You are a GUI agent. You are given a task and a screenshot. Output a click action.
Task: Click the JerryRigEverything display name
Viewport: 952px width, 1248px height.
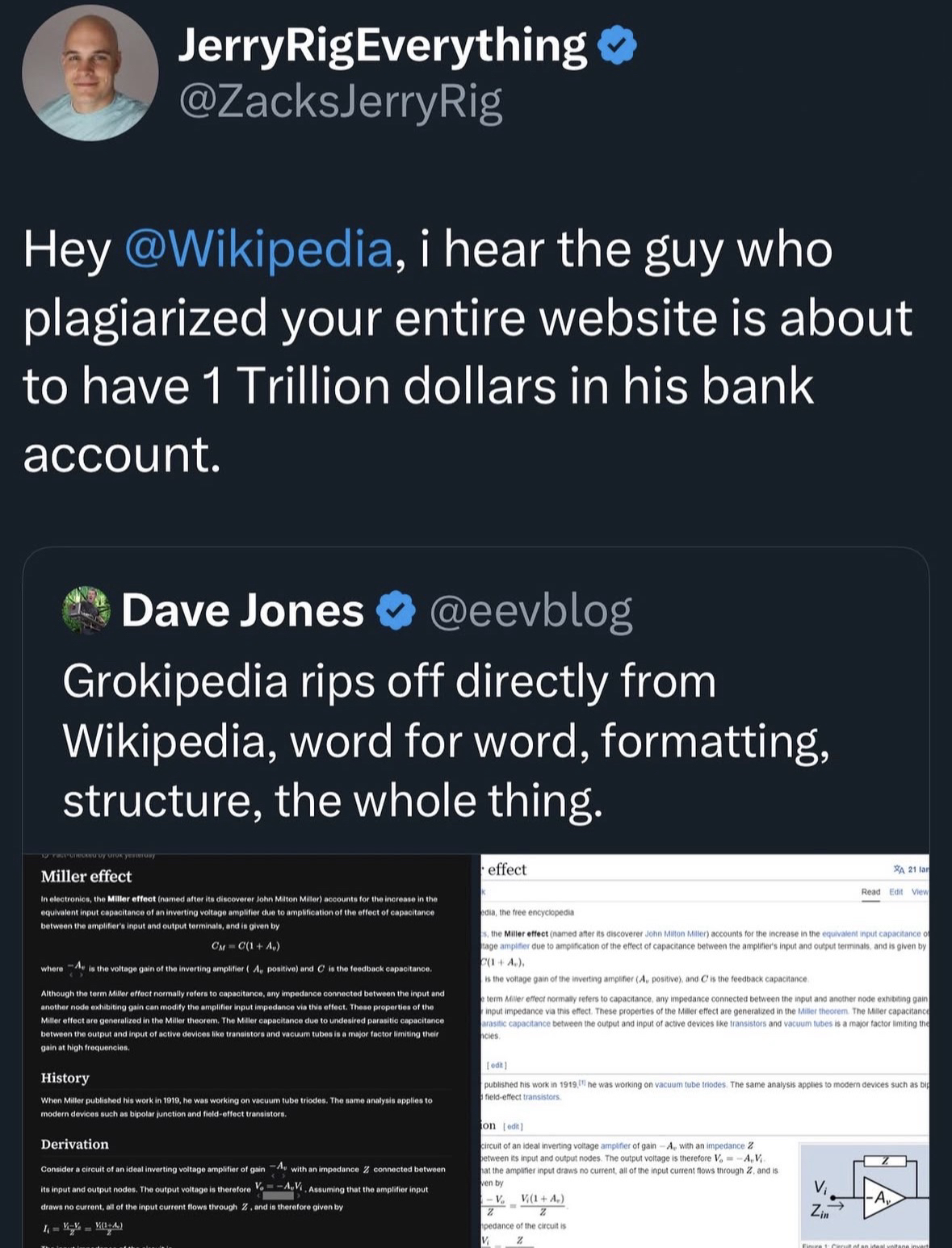[x=383, y=45]
